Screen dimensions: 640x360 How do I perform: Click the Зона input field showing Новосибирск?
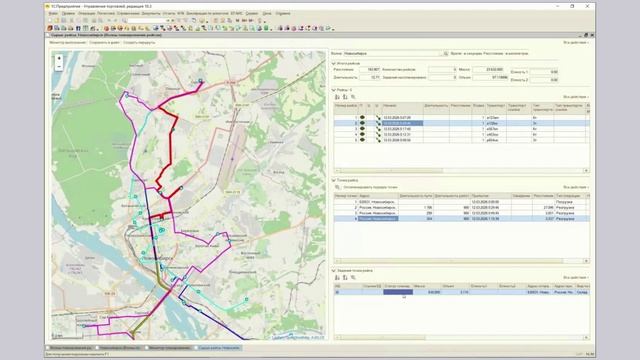click(x=390, y=53)
